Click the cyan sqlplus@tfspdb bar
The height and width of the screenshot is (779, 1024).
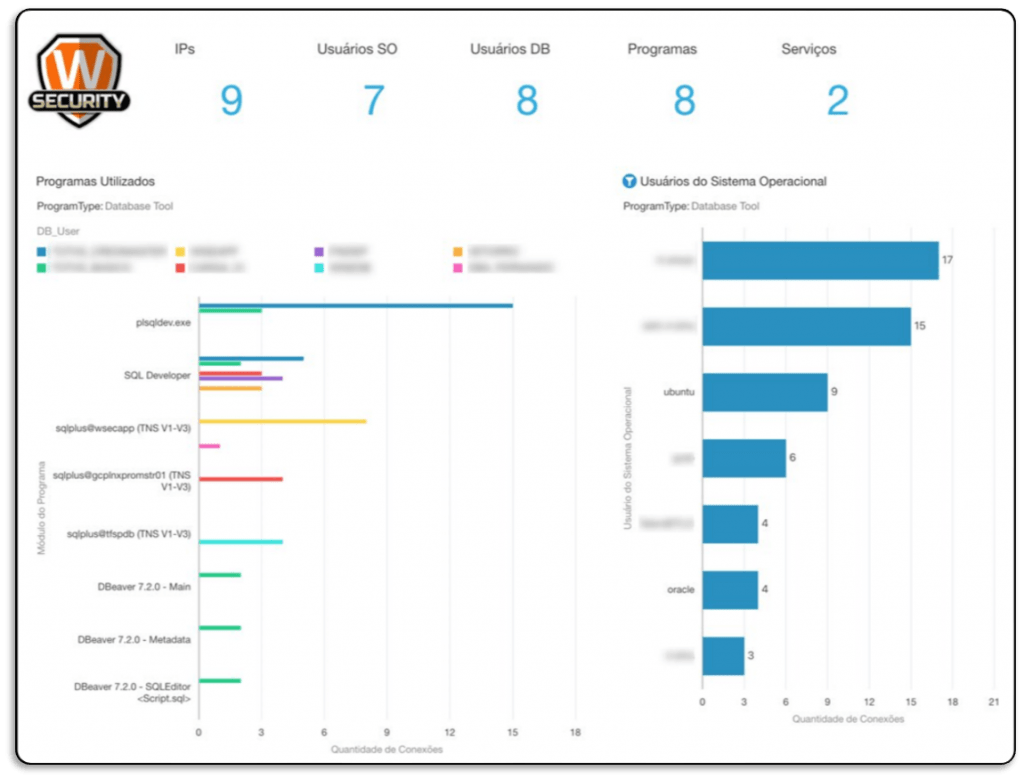(240, 541)
